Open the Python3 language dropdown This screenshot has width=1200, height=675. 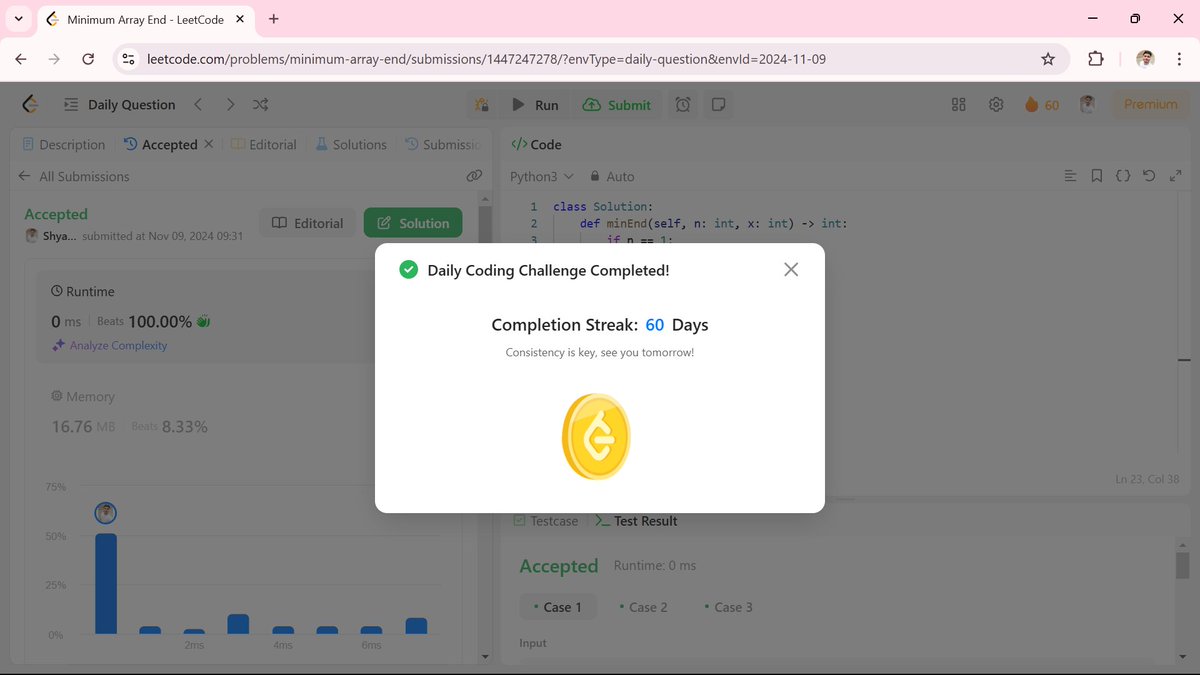coord(542,176)
